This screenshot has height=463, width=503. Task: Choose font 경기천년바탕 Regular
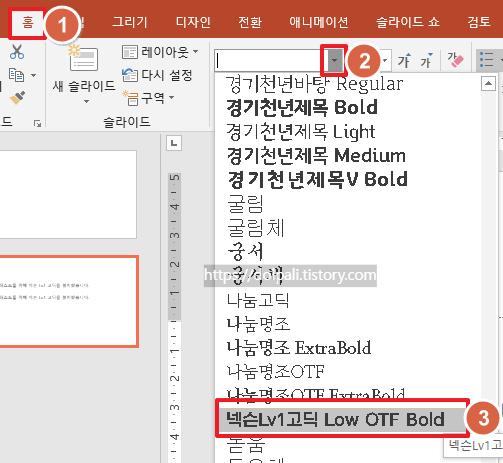tap(314, 83)
